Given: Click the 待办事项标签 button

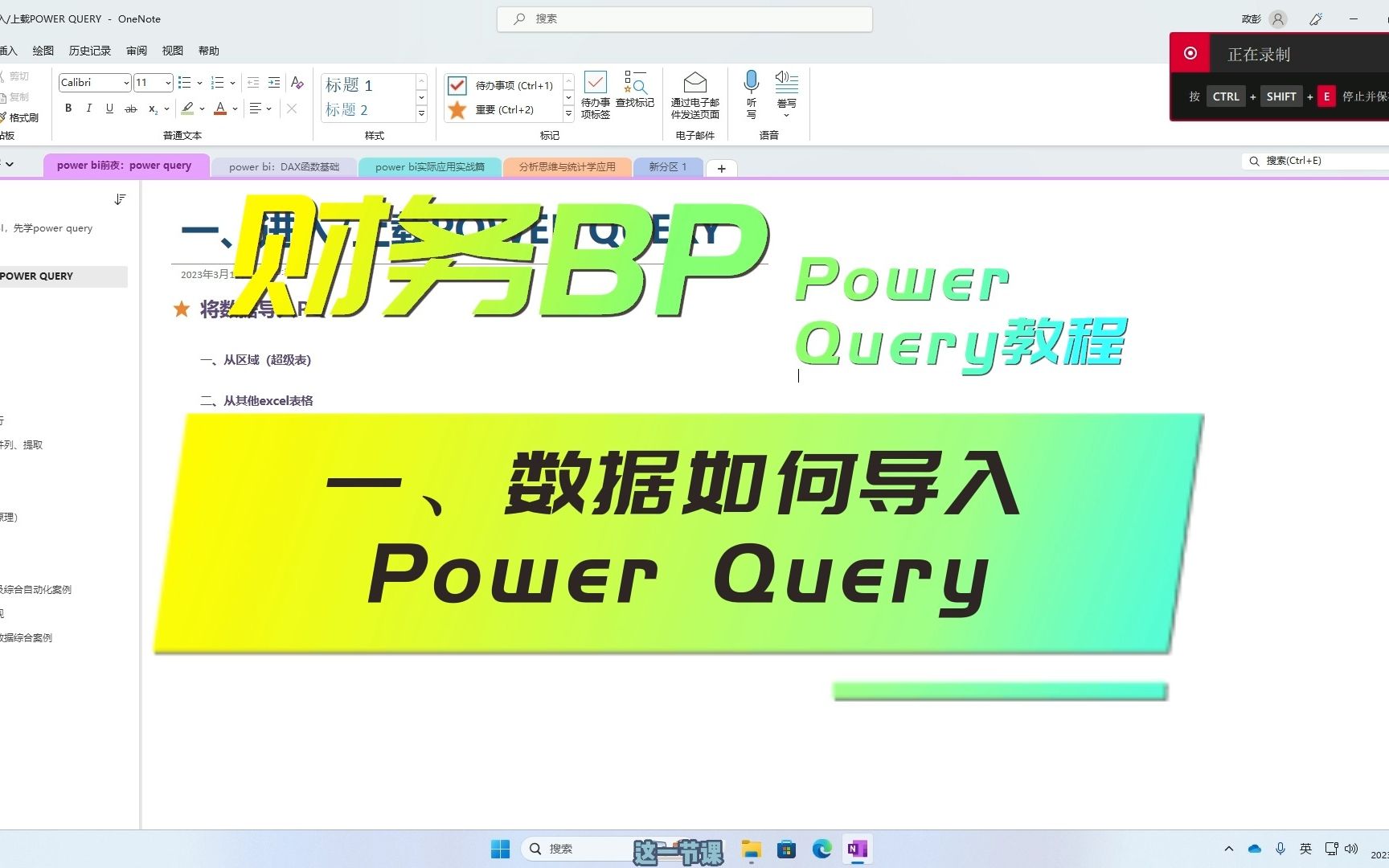Looking at the screenshot, I should 596,96.
